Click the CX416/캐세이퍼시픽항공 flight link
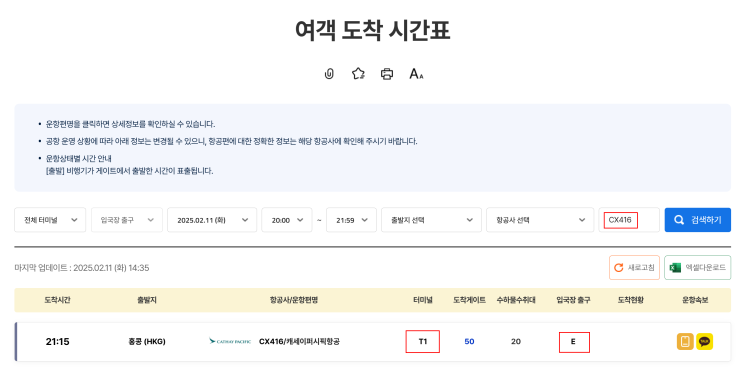The width and height of the screenshot is (743, 371). coord(299,342)
